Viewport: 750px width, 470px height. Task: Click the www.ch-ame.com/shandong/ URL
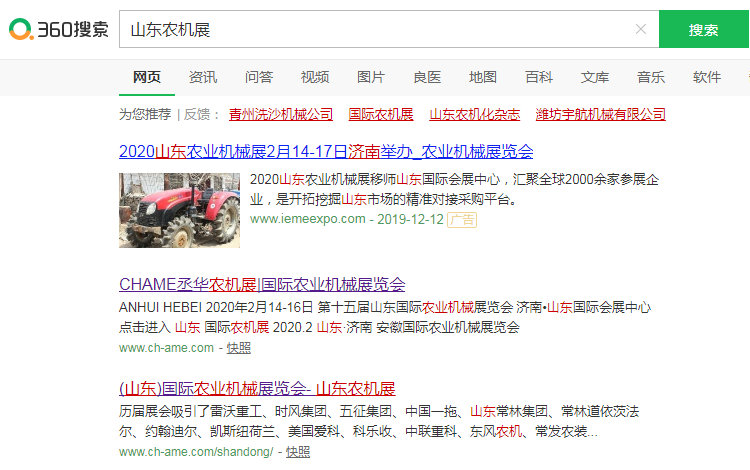[196, 452]
